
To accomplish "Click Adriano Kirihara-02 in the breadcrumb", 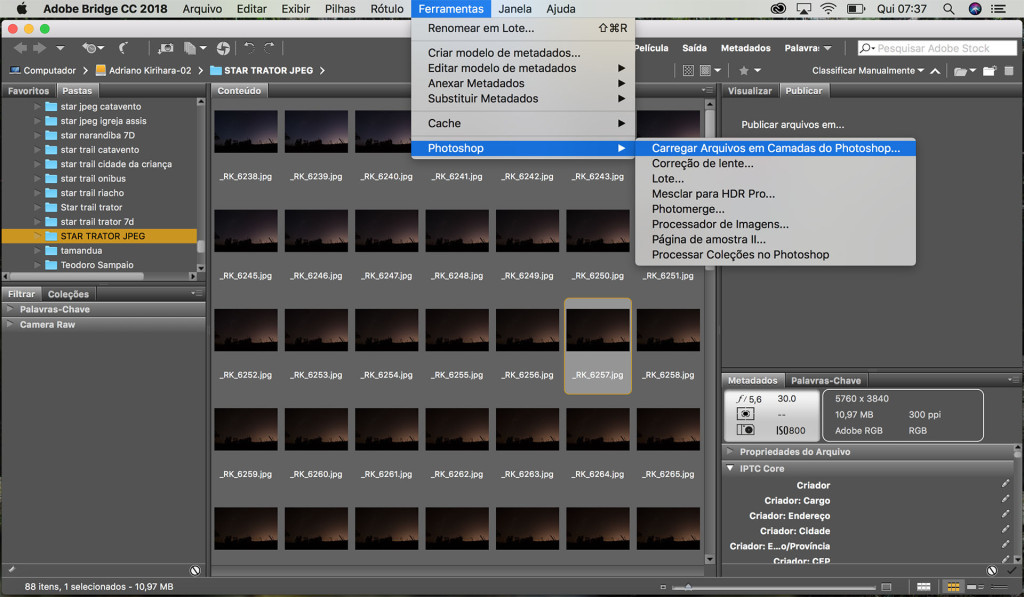I will coord(143,71).
